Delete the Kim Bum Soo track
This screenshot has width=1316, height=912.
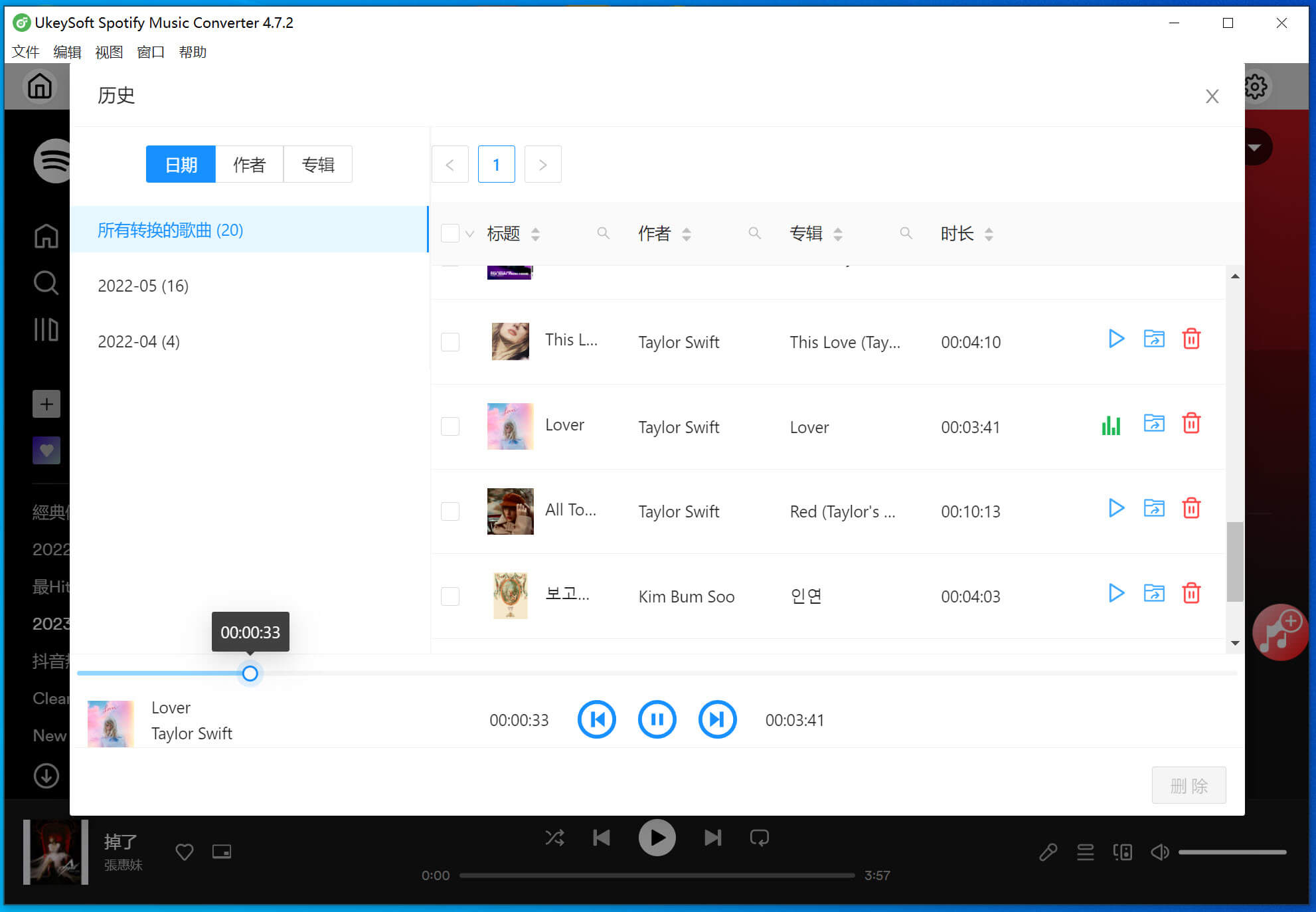tap(1192, 593)
